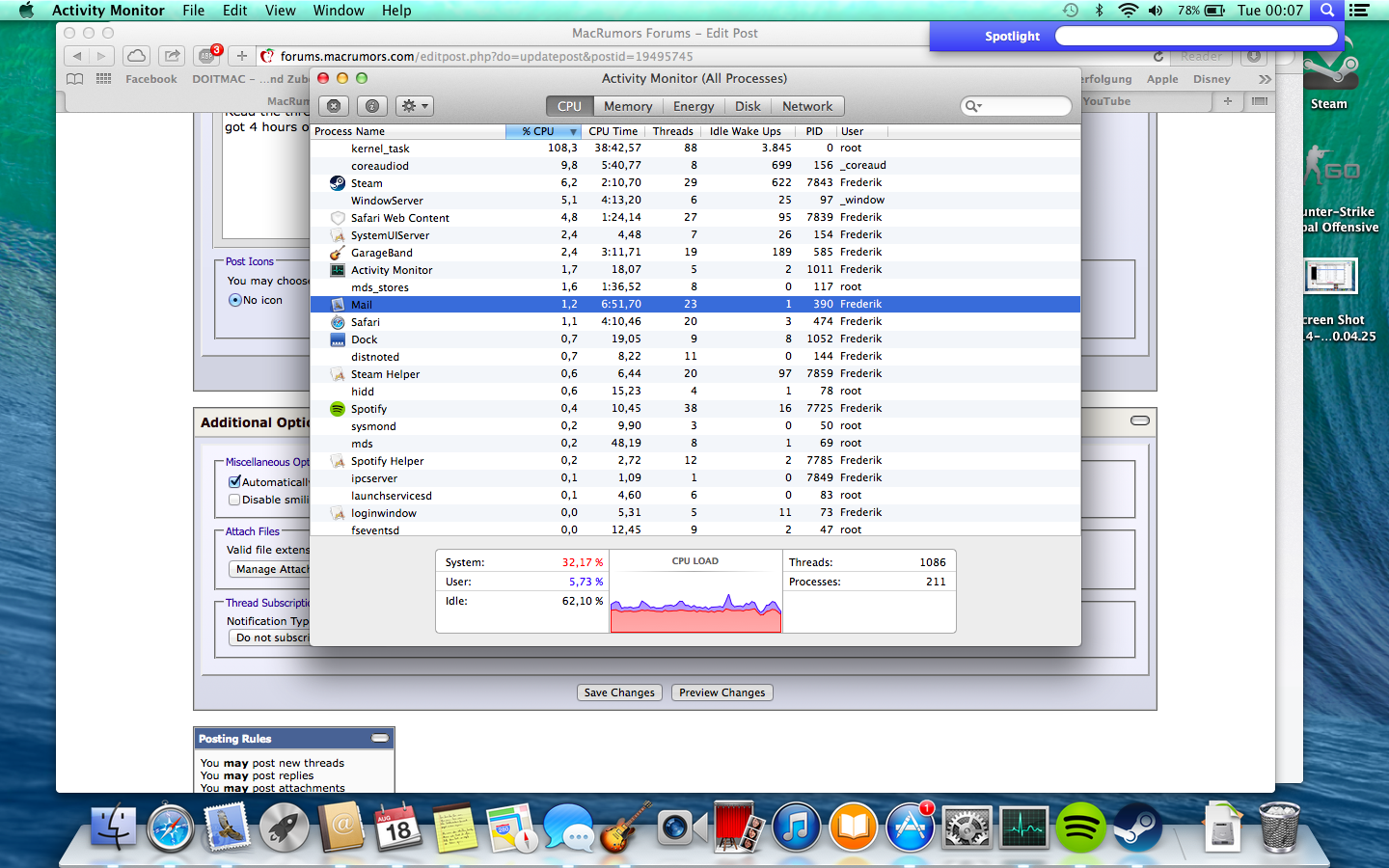Switch to the Energy tab
The width and height of the screenshot is (1389, 868).
pyautogui.click(x=694, y=106)
